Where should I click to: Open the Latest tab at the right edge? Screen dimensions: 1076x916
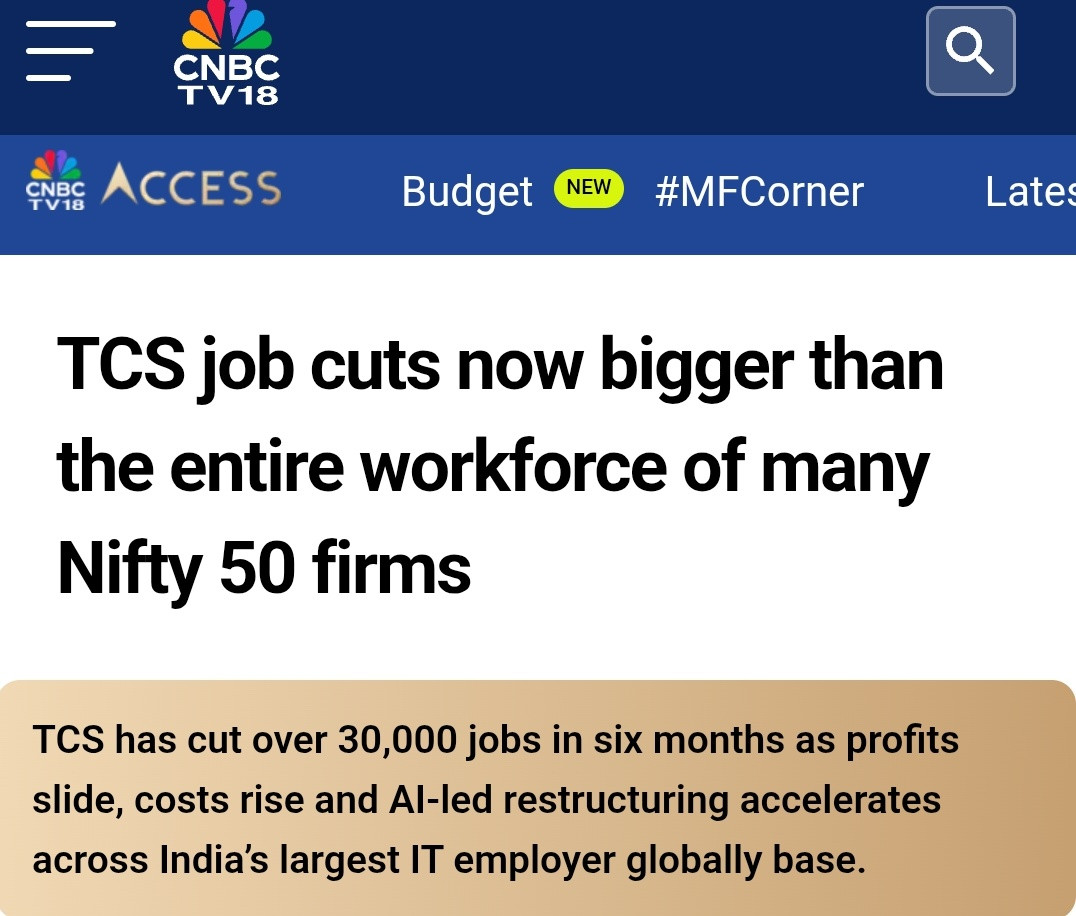coord(1030,191)
